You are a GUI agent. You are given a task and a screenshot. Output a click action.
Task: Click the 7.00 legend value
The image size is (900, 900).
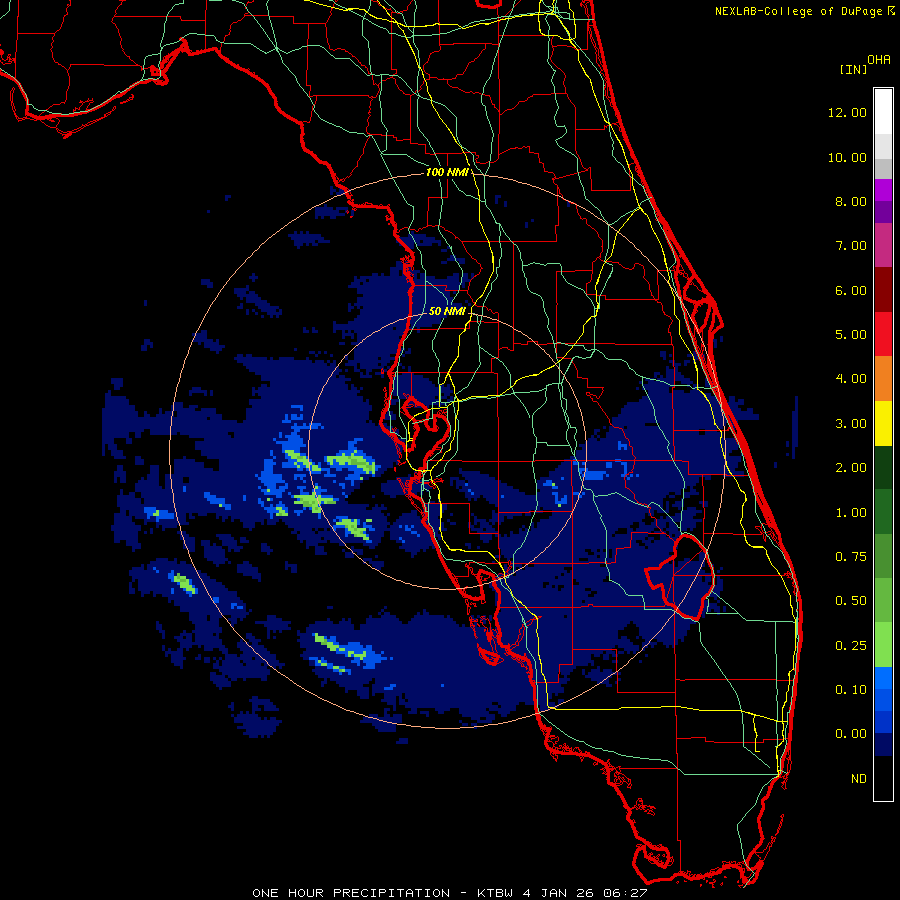point(851,246)
